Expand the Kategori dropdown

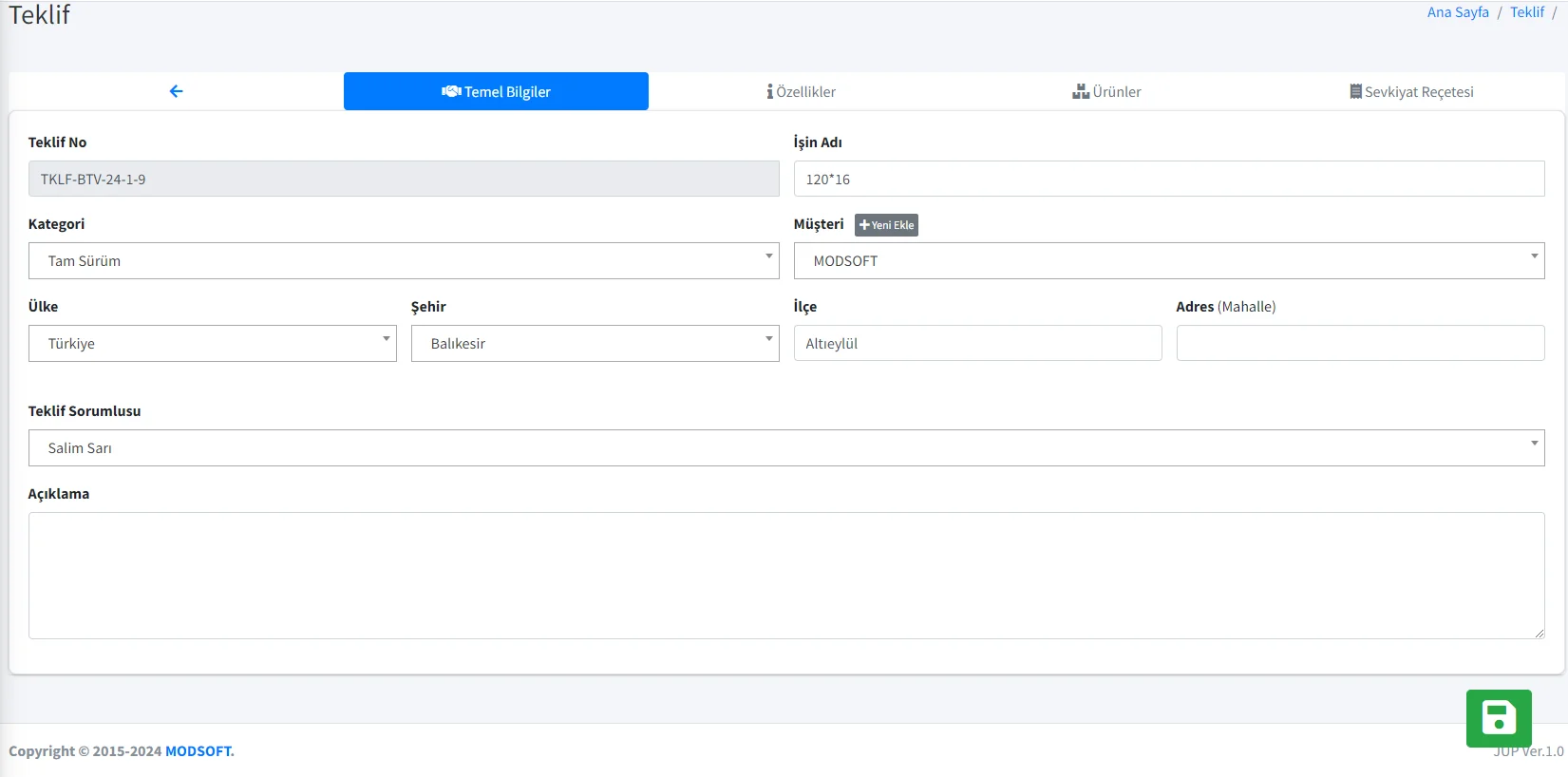tap(404, 261)
